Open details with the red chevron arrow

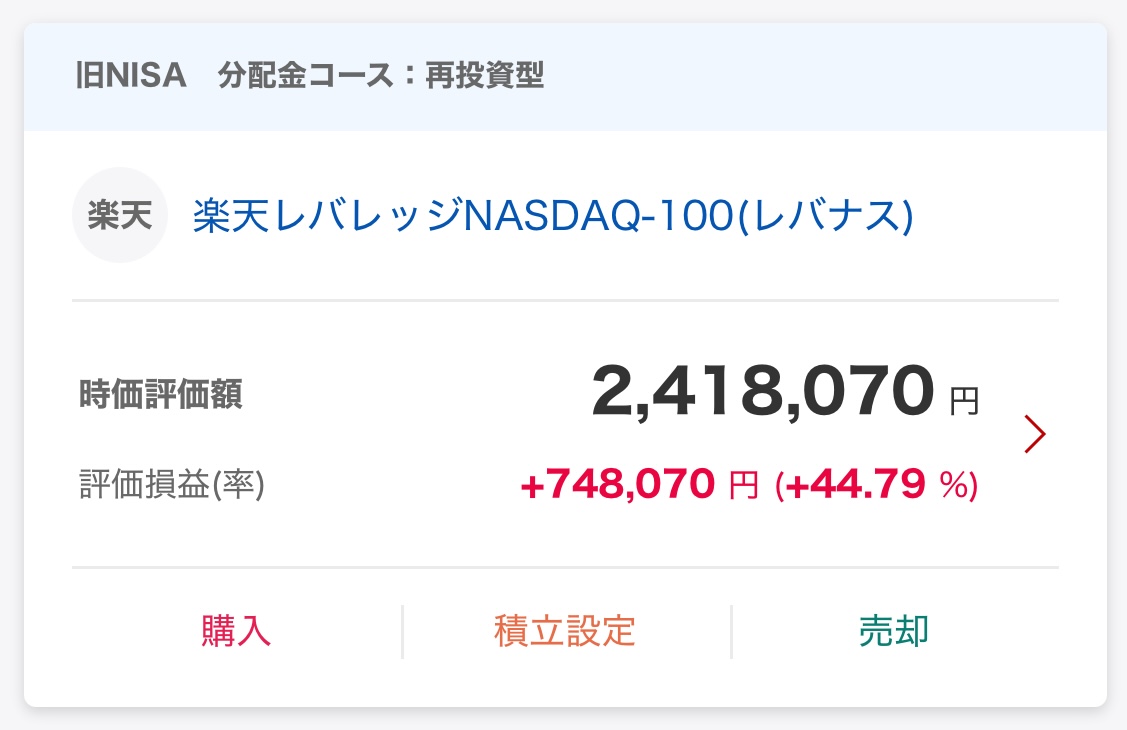click(x=1035, y=434)
